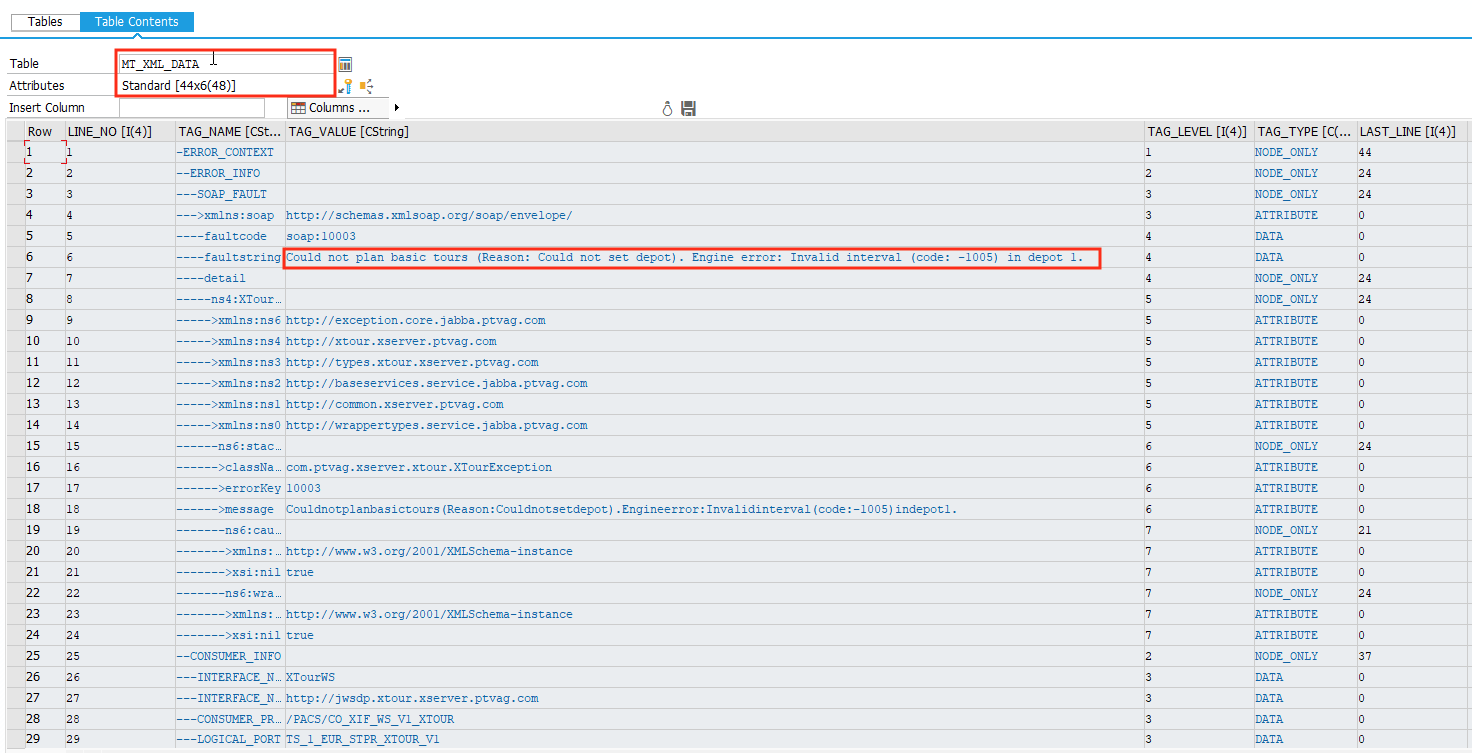
Task: Switch to the Tables tab
Action: pos(45,22)
